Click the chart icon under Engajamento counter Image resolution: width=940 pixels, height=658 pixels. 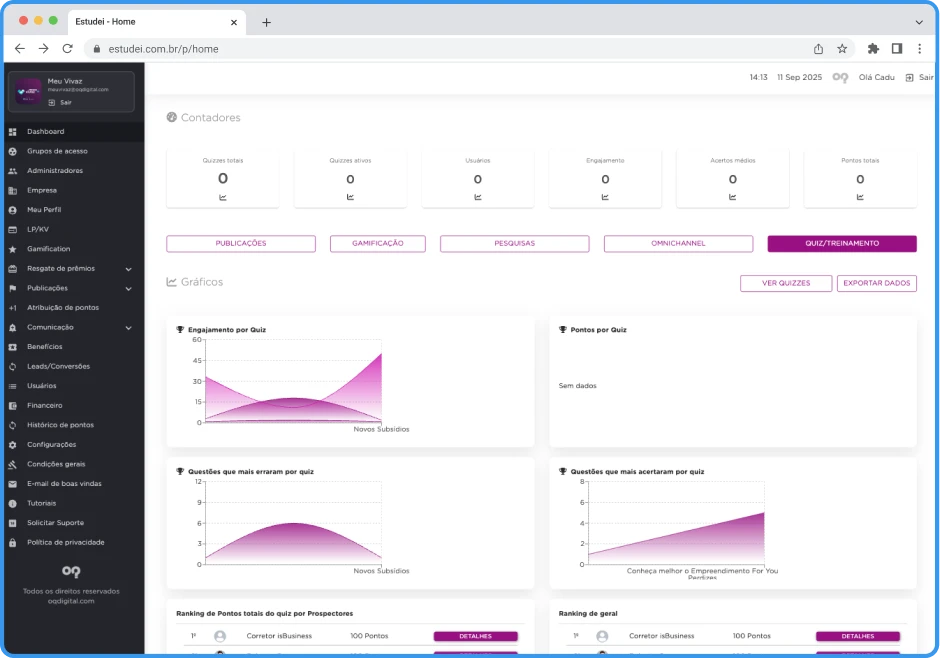[605, 197]
